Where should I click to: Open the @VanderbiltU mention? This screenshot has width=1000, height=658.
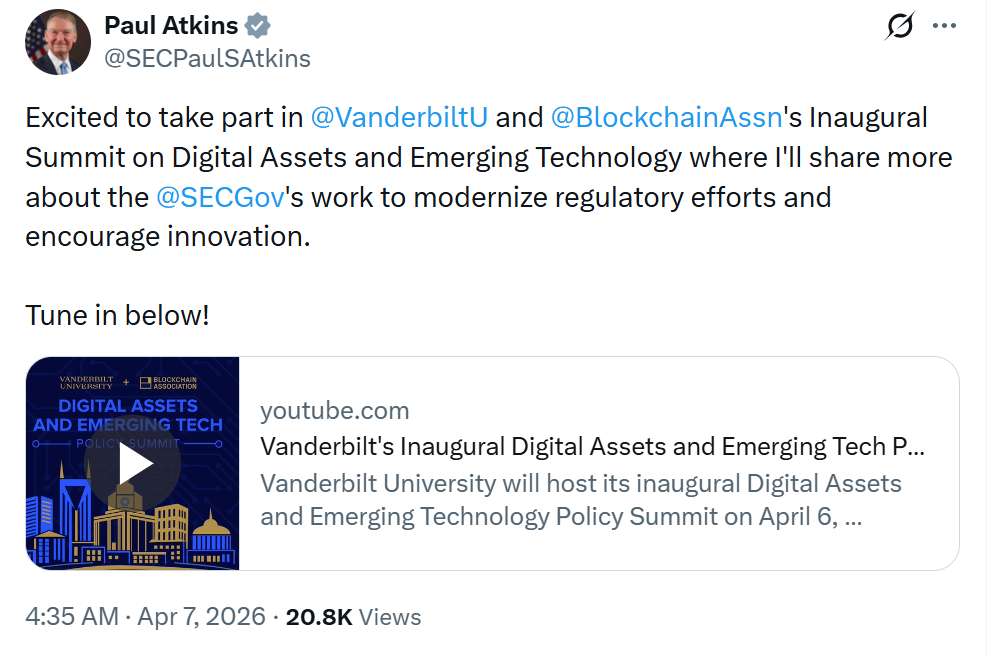pyautogui.click(x=399, y=117)
